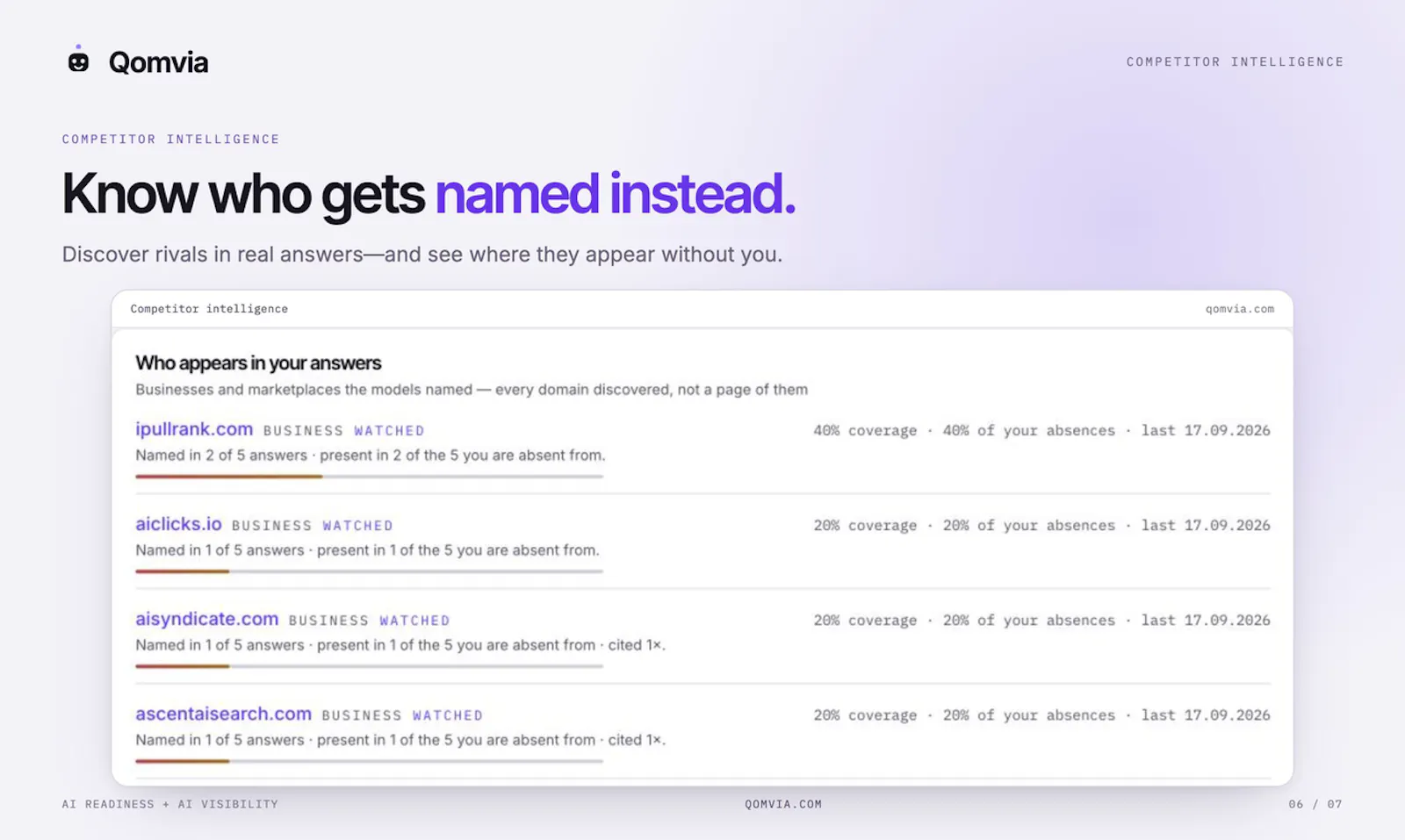Click the QOMVIA.COM footer text

[783, 804]
